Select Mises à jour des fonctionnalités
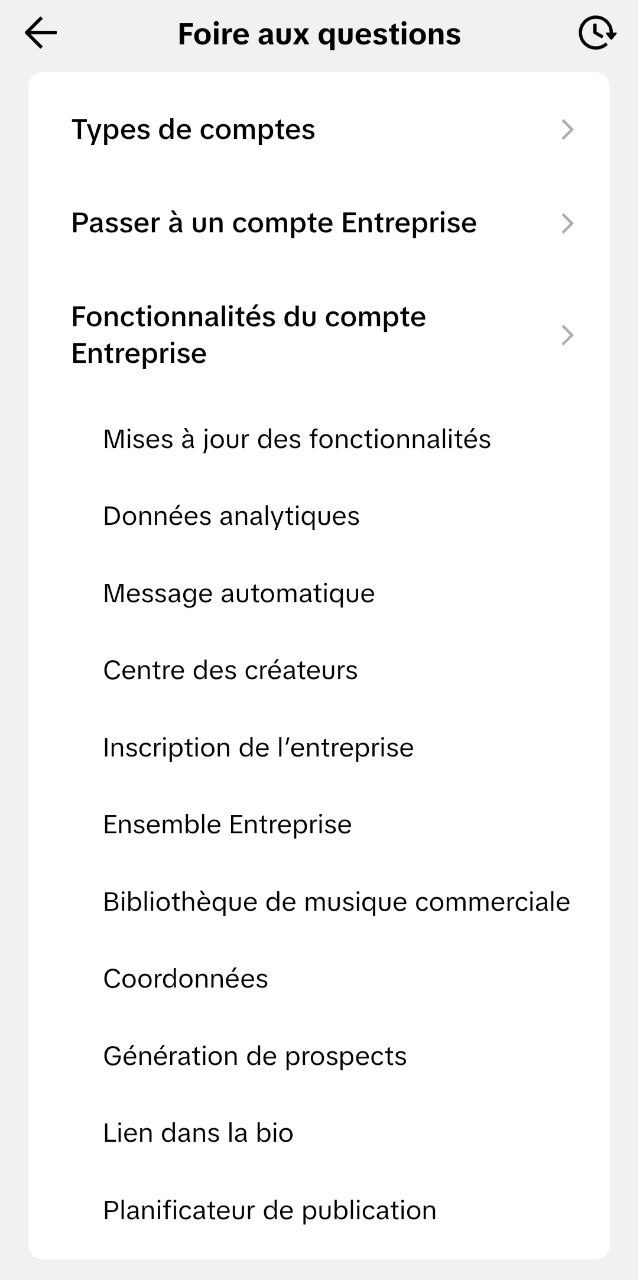Viewport: 638px width, 1280px height. click(296, 438)
